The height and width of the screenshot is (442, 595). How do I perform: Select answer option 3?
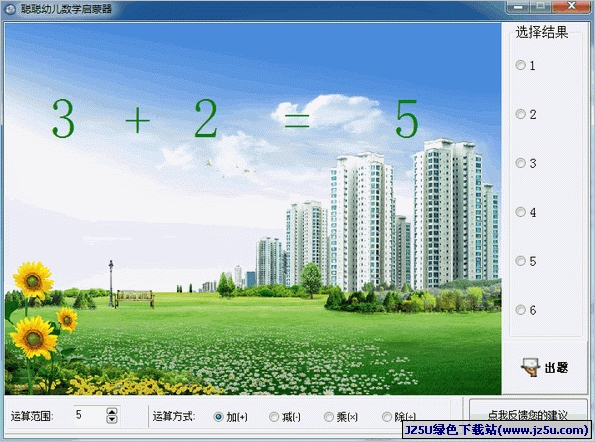click(526, 163)
